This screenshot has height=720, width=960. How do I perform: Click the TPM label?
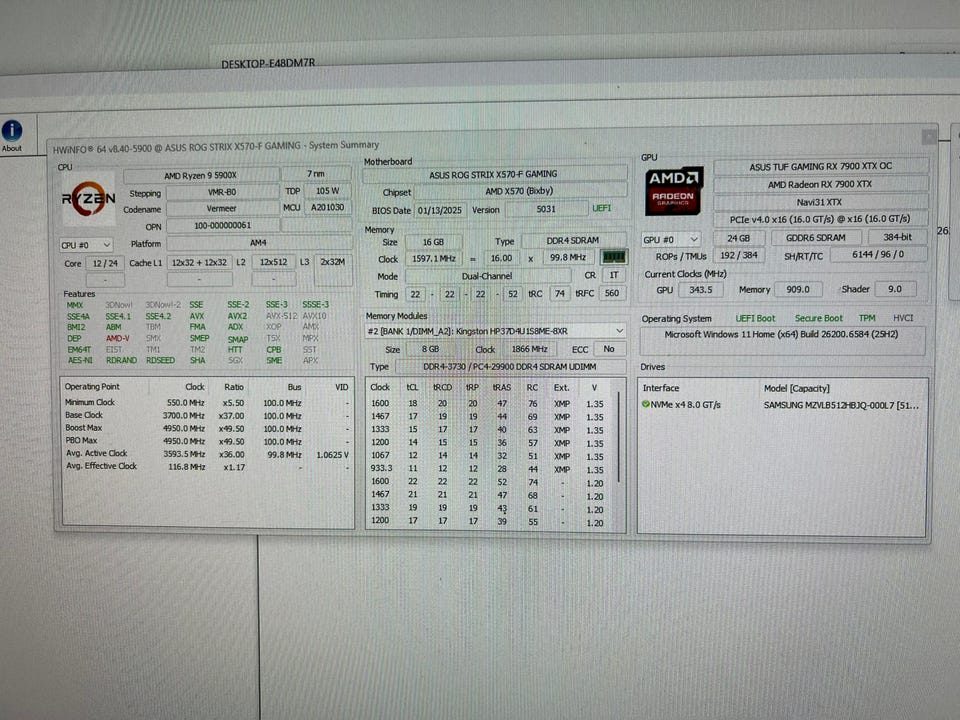[x=867, y=318]
